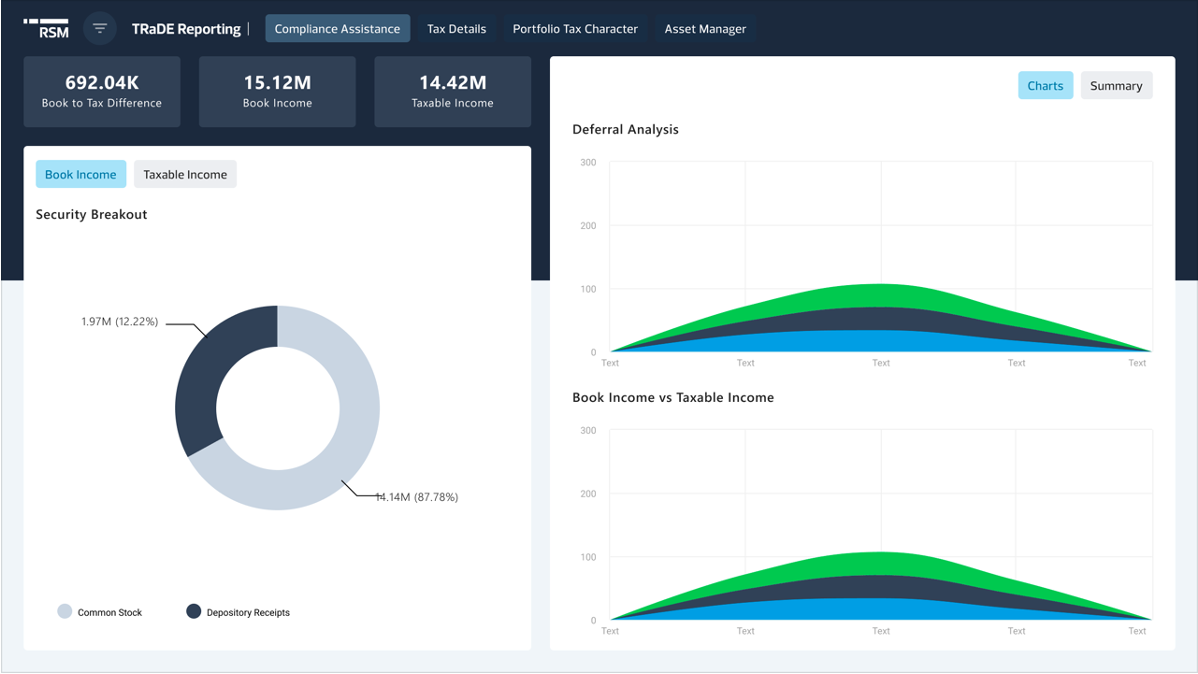
Task: Open the Compliance Assistance tab
Action: (337, 29)
